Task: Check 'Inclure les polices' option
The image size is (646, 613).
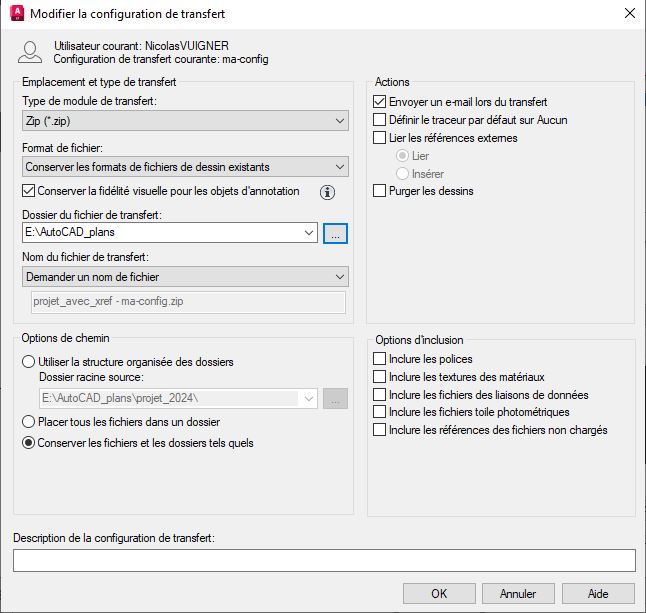Action: tap(380, 359)
